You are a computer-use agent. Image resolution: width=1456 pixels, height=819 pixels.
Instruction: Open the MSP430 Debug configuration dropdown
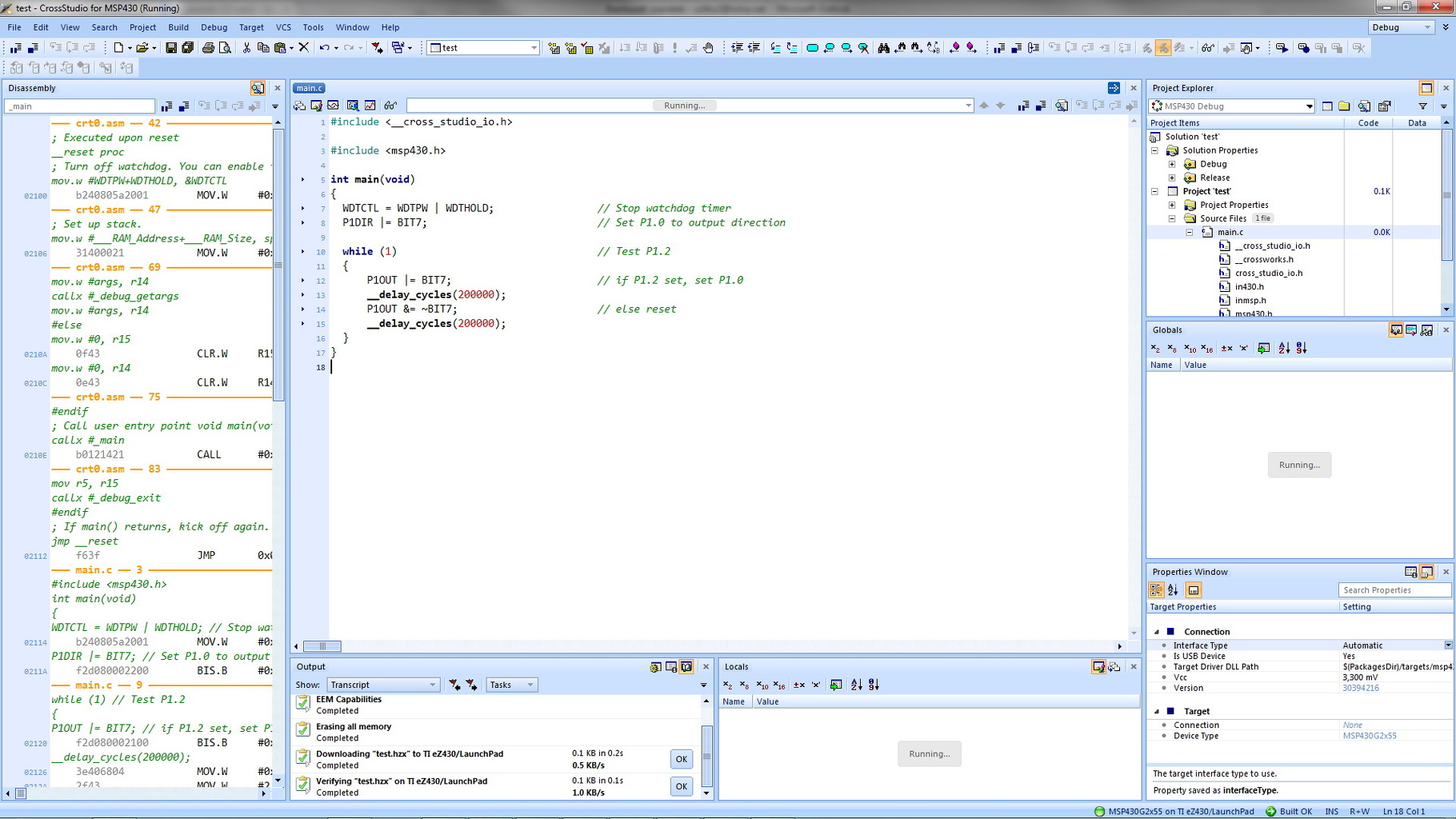point(1231,106)
